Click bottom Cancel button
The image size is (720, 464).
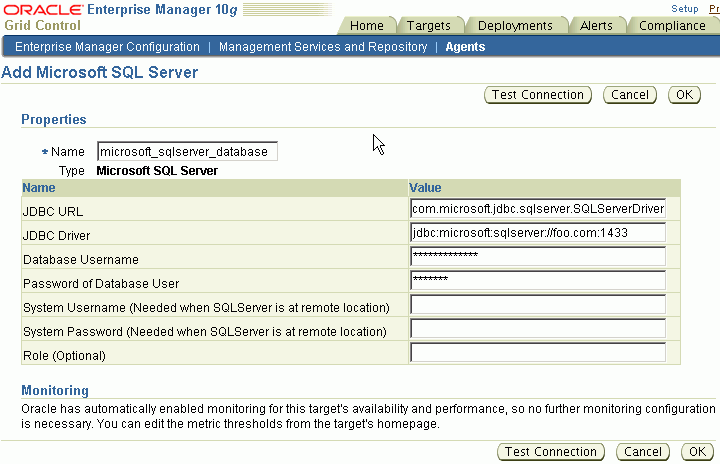pos(642,452)
